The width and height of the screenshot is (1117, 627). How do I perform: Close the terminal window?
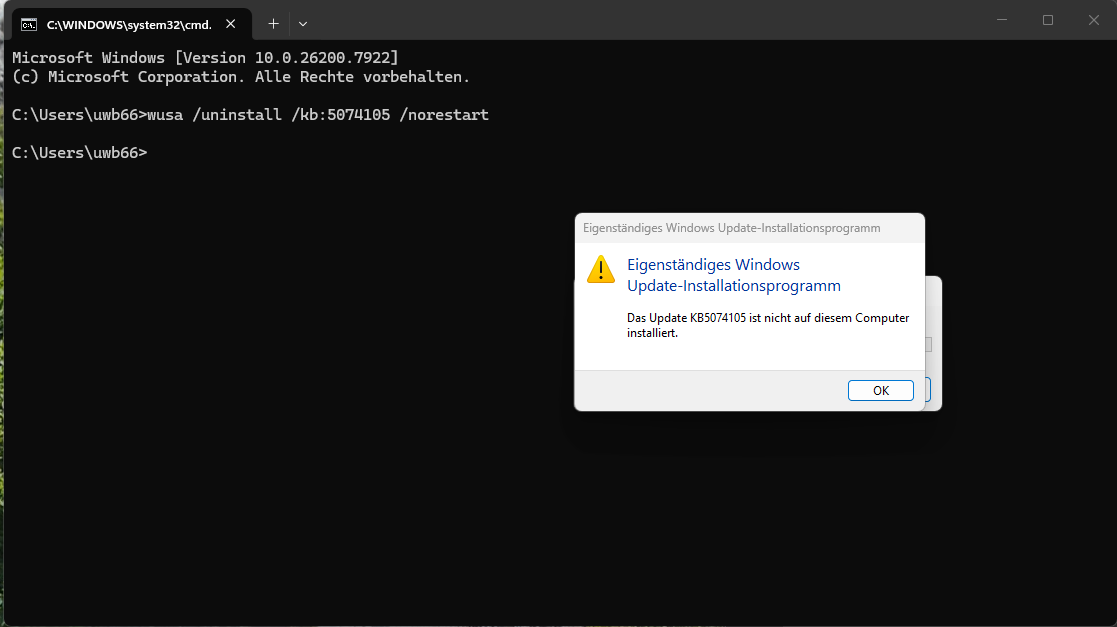[1093, 20]
